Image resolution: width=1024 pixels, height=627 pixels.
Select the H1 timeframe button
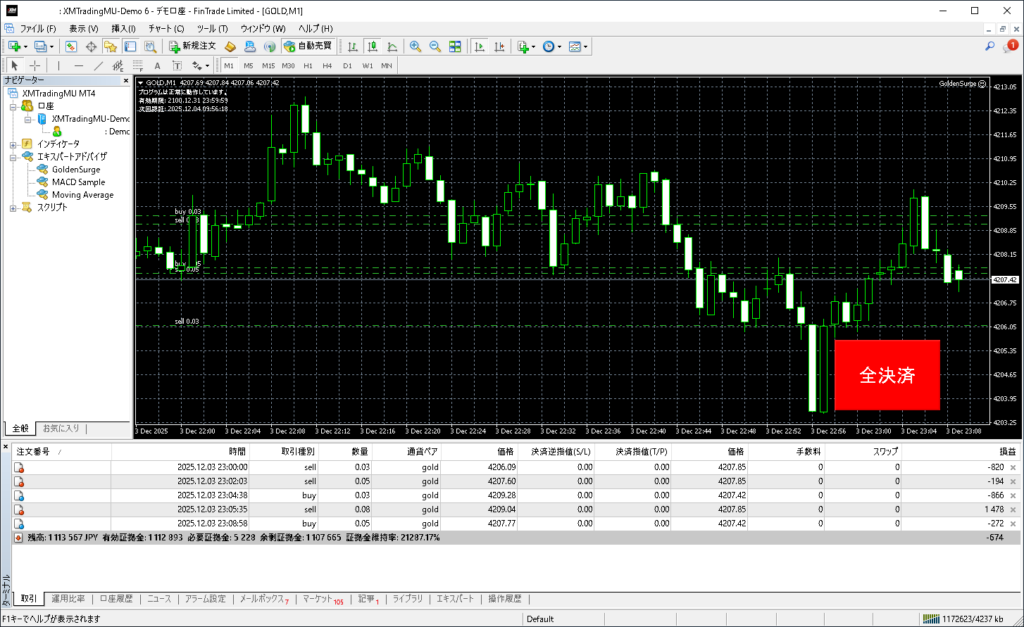308,65
